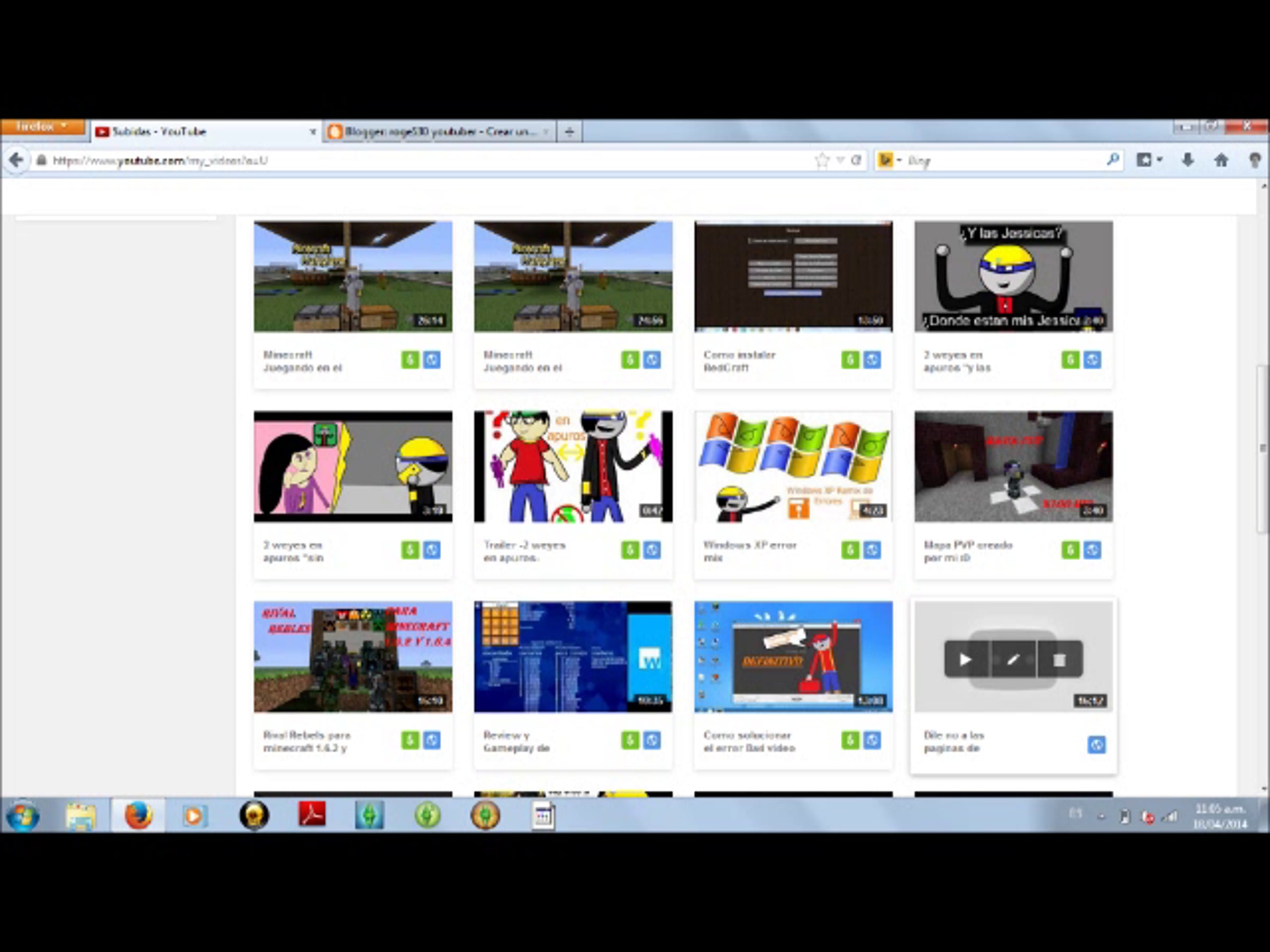Open bookmarks toolbar button dropdown arrow

click(1160, 160)
